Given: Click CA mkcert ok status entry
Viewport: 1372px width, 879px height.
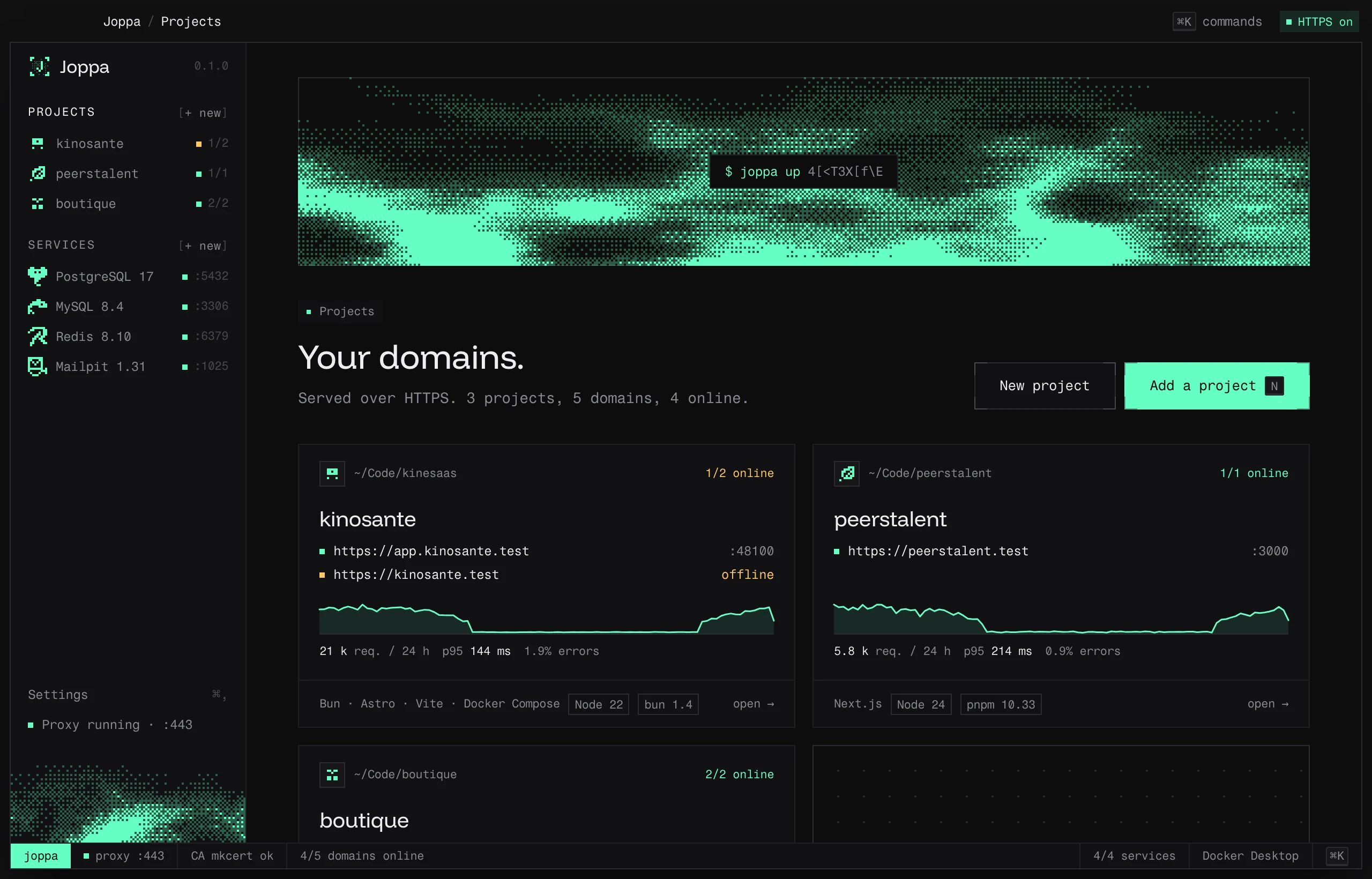Looking at the screenshot, I should 232,855.
